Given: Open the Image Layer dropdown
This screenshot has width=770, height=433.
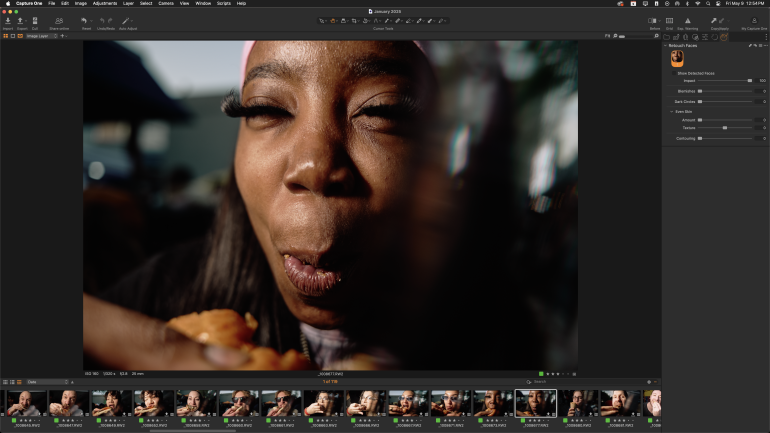Looking at the screenshot, I should (42, 36).
